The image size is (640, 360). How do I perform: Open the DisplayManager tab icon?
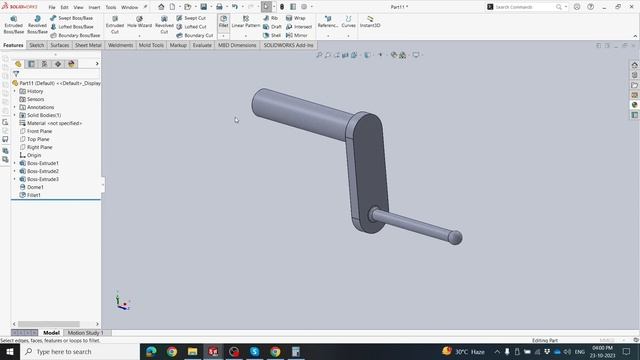tap(71, 64)
